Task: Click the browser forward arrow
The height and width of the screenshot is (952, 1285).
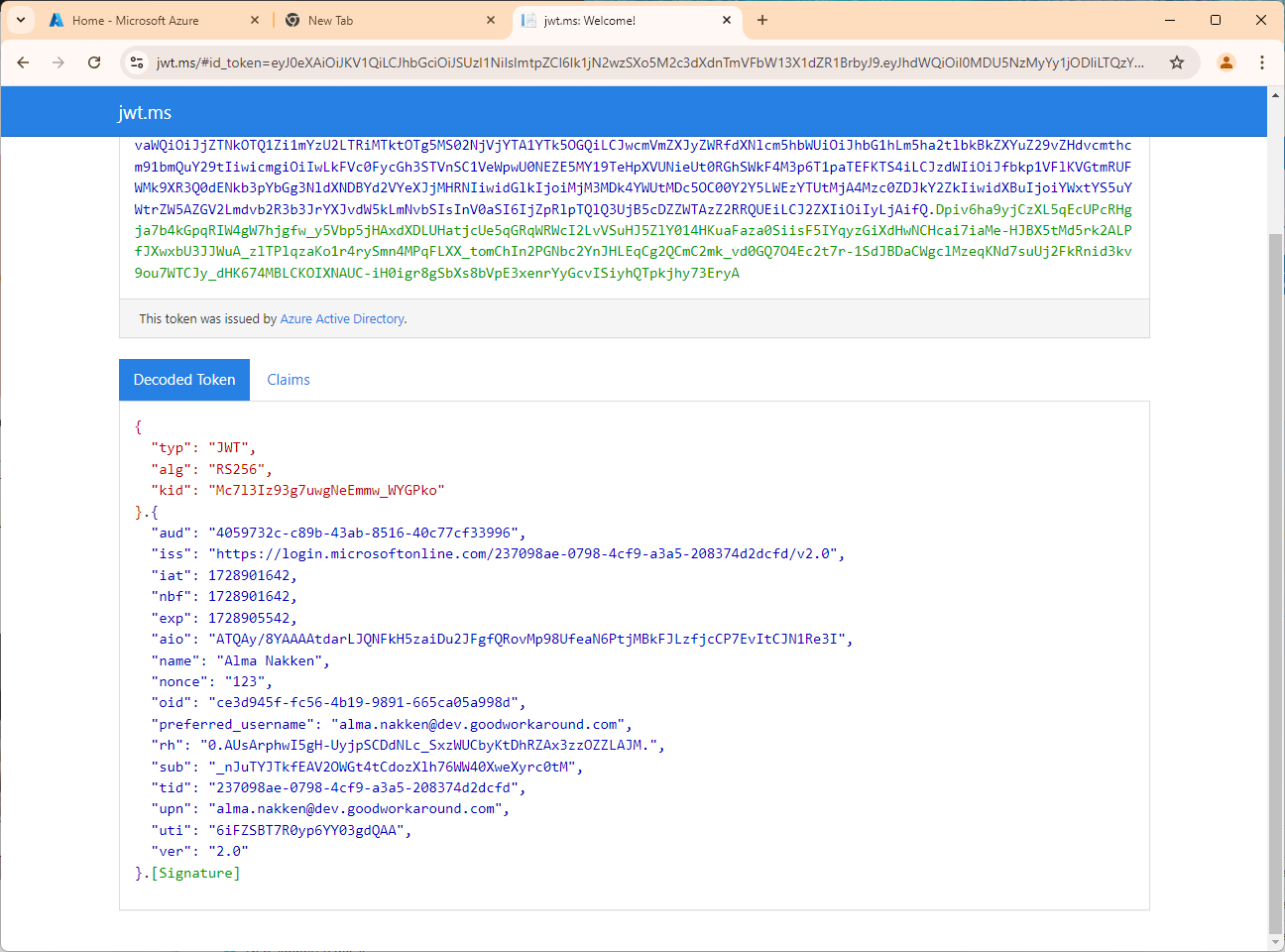Action: pos(58,62)
